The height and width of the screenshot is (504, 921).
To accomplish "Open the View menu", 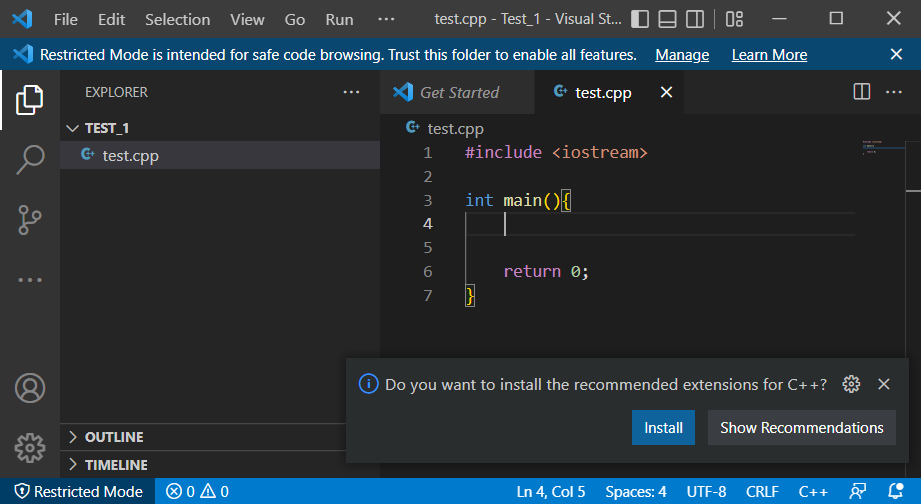I will 247,19.
